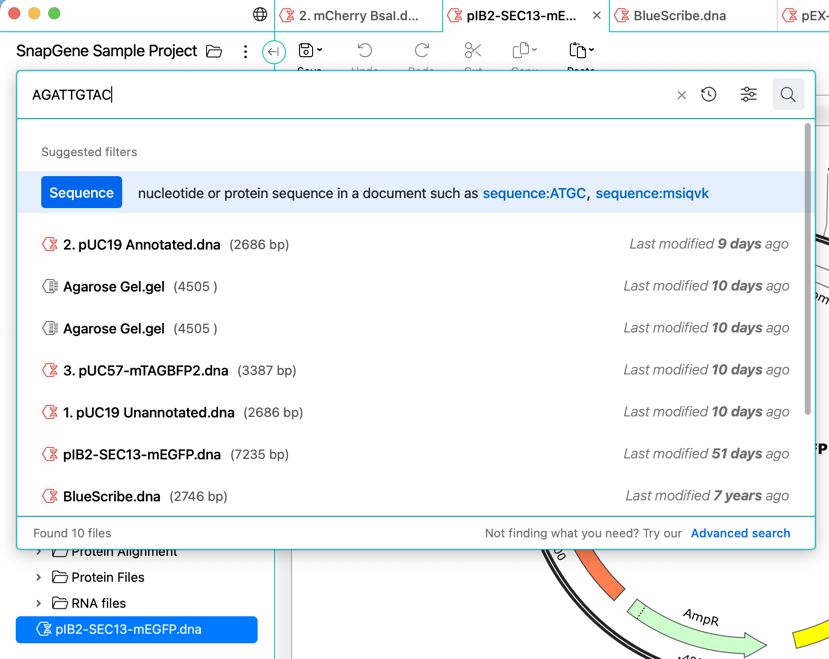Click the SnapGene Sample Project title
This screenshot has width=829, height=659.
[x=106, y=51]
